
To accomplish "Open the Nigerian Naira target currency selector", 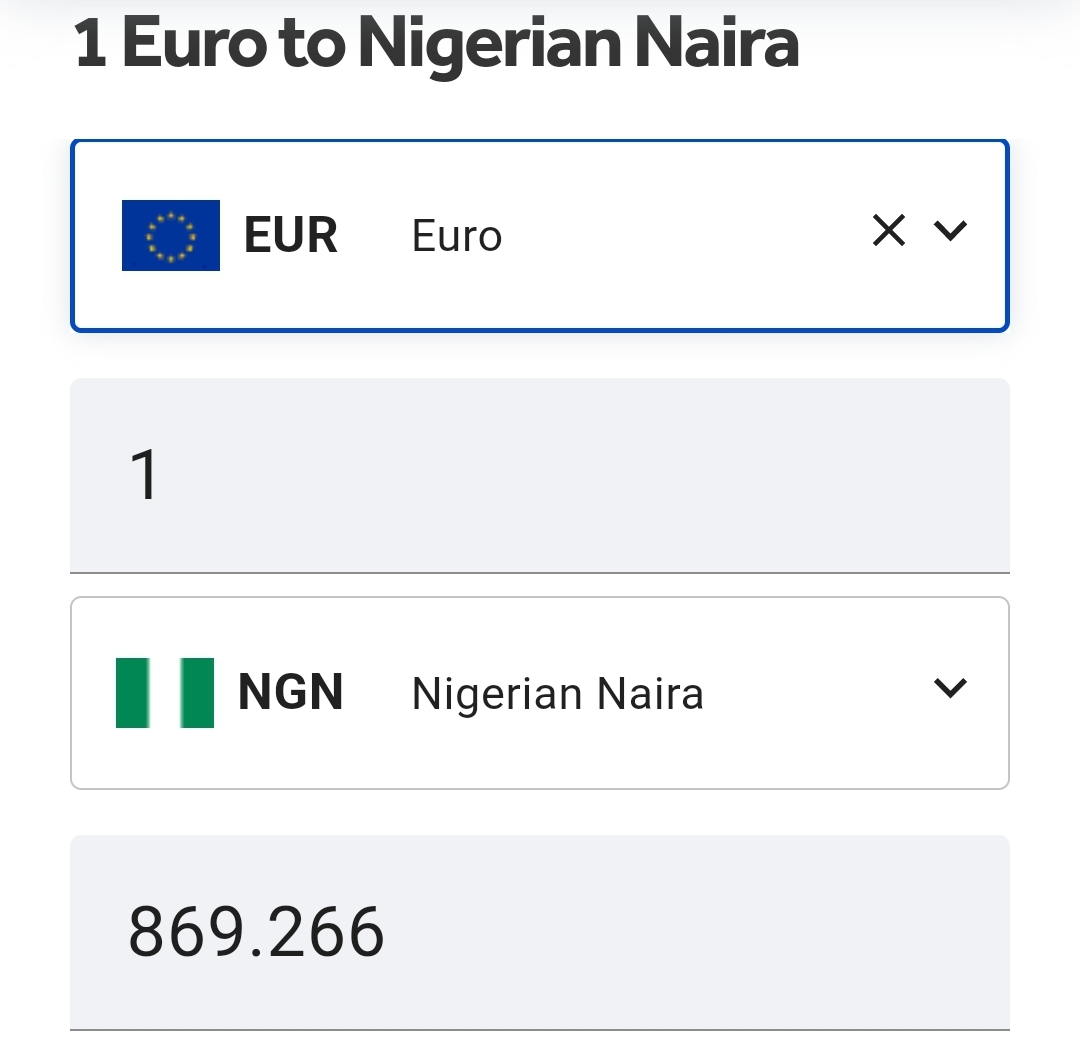I will (x=539, y=692).
